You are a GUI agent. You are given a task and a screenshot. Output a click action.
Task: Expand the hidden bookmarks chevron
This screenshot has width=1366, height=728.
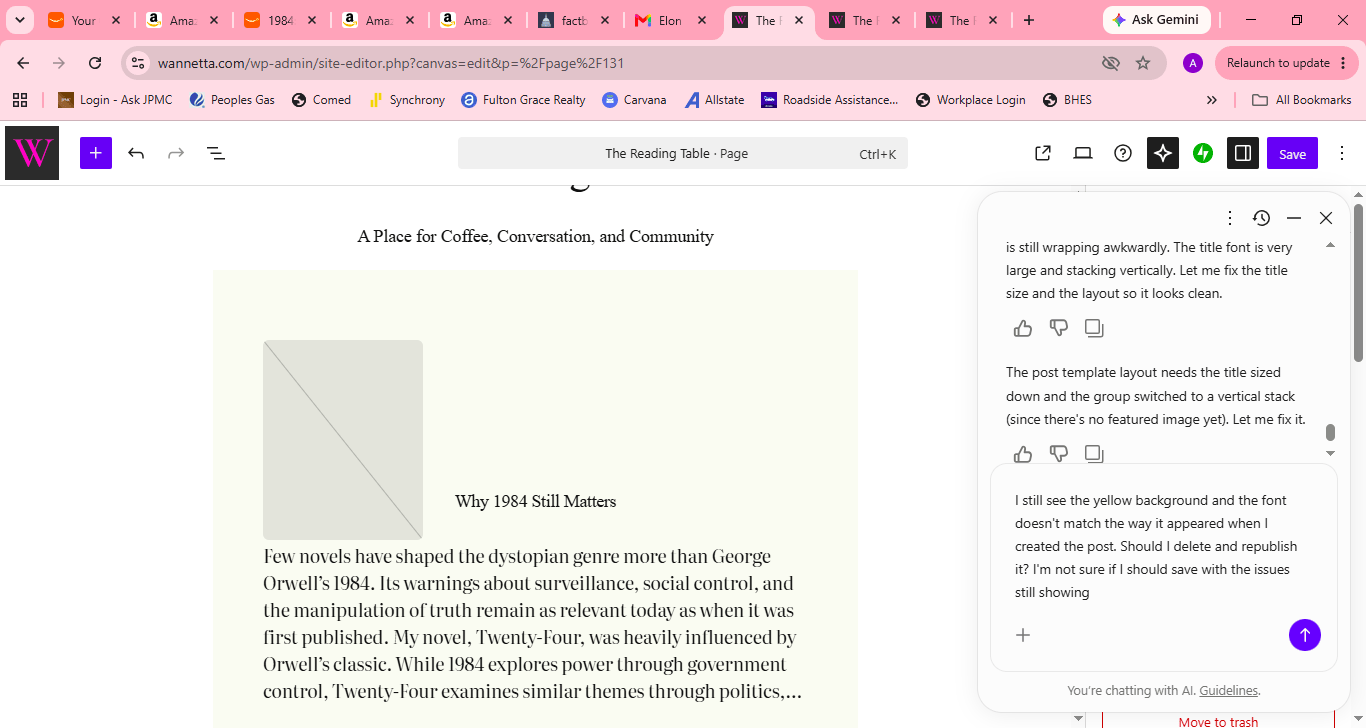[x=1212, y=100]
